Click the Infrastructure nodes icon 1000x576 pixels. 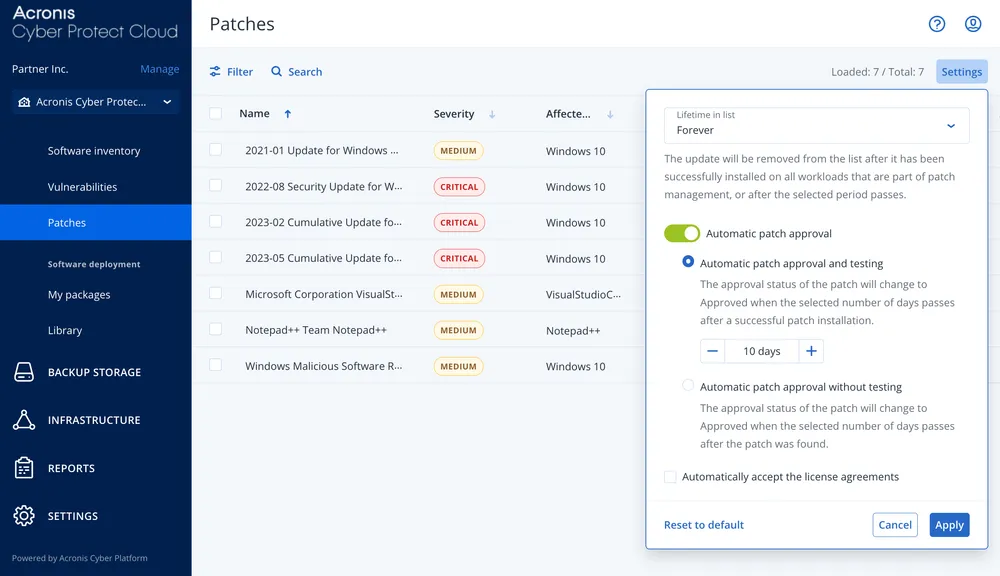click(24, 420)
